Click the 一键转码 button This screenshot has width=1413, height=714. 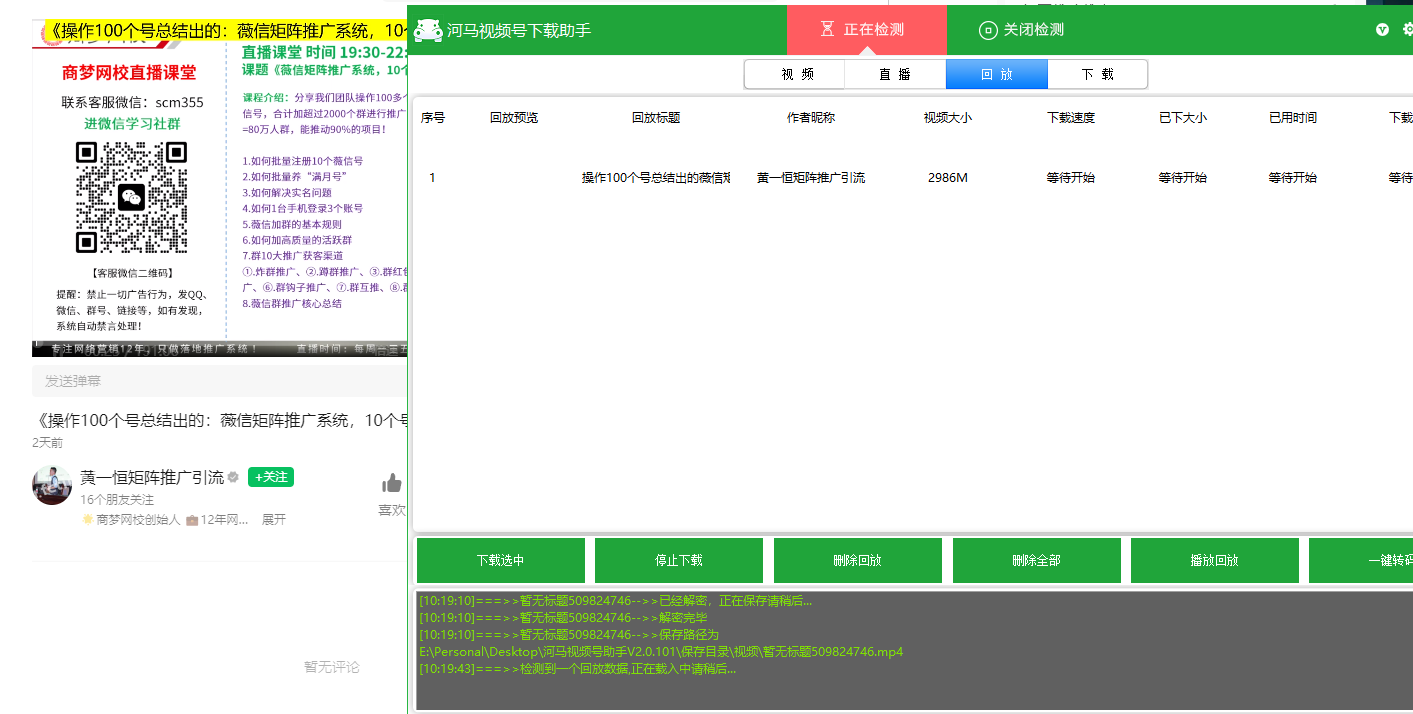[x=1361, y=560]
